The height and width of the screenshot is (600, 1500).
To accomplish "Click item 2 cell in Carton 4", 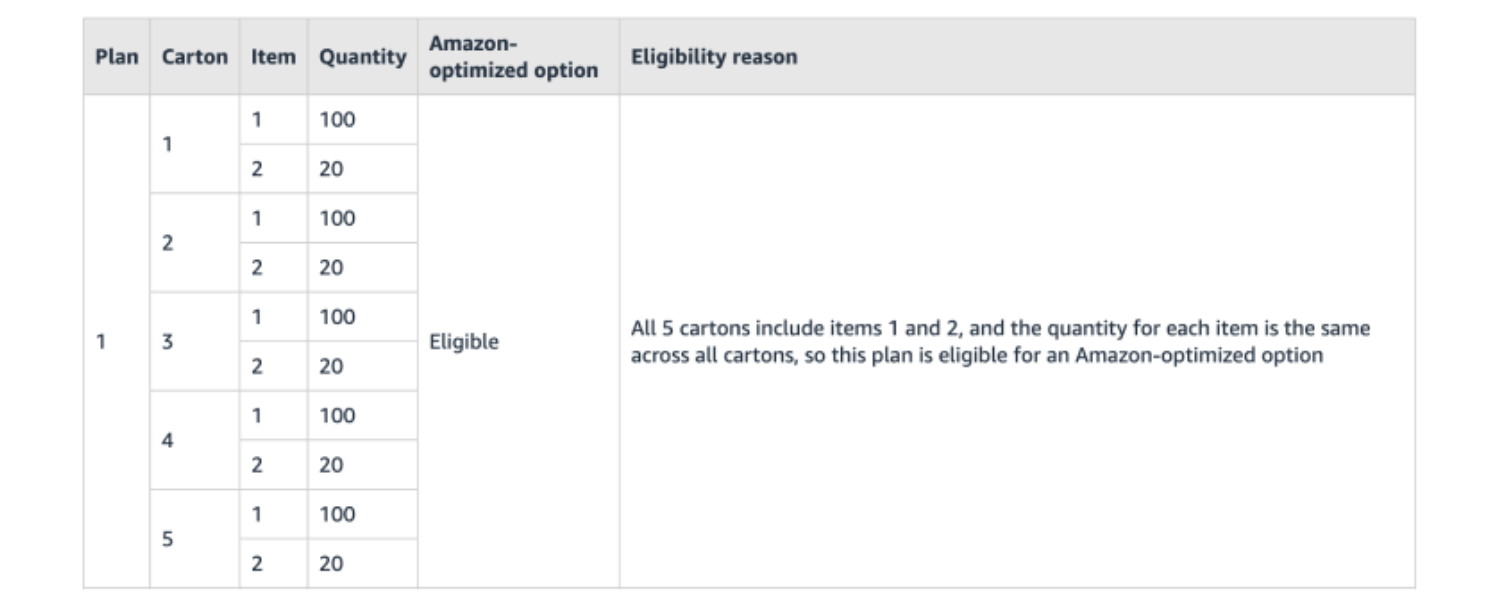I will click(257, 465).
